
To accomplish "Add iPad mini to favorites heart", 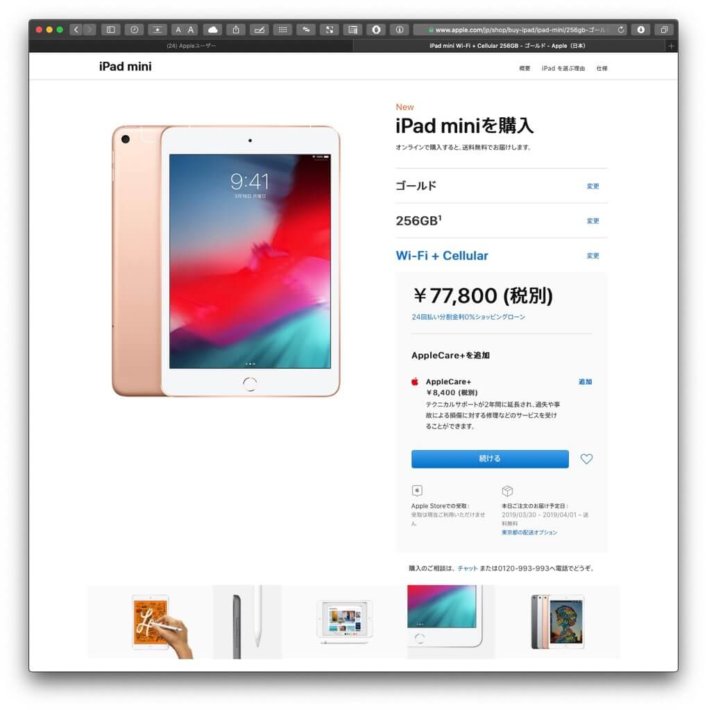I will click(x=587, y=459).
